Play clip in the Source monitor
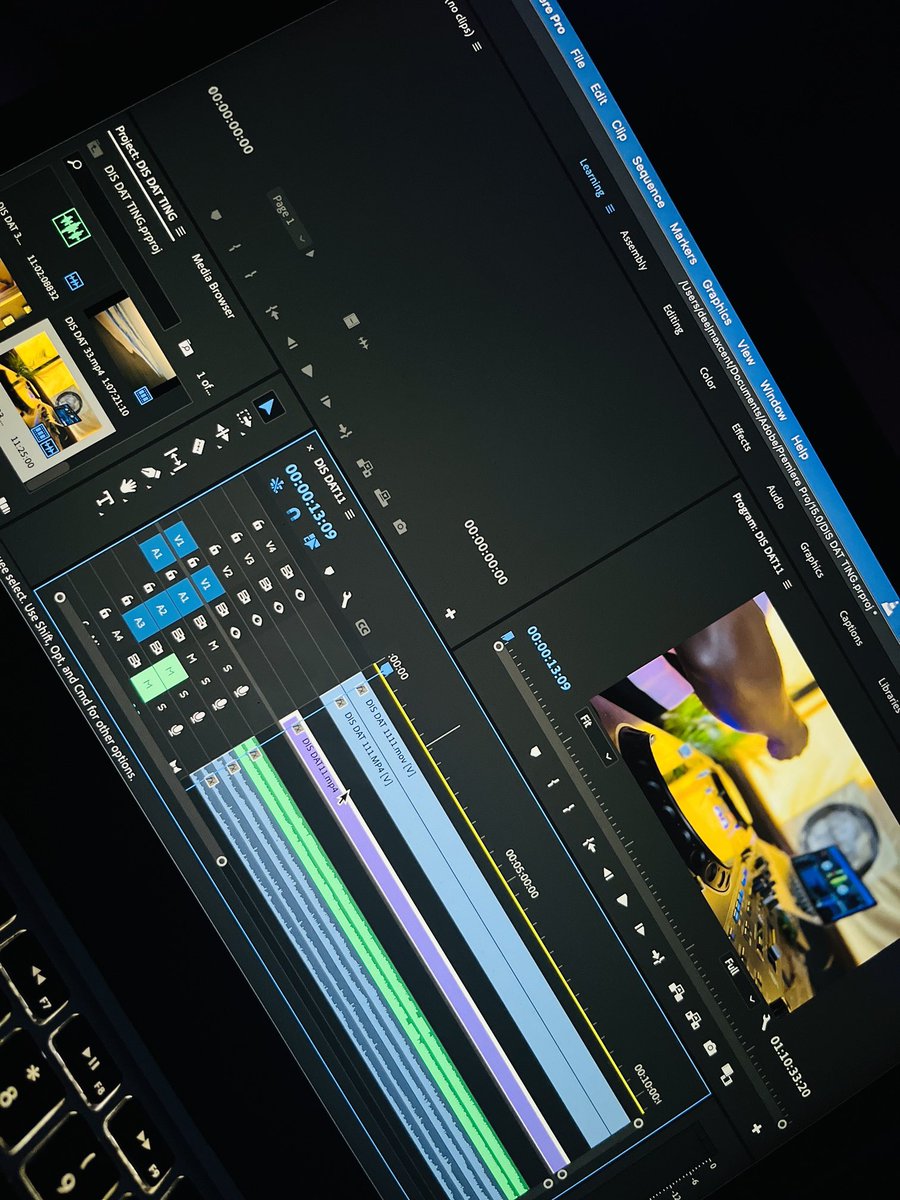Viewport: 900px width, 1200px height. tap(307, 370)
